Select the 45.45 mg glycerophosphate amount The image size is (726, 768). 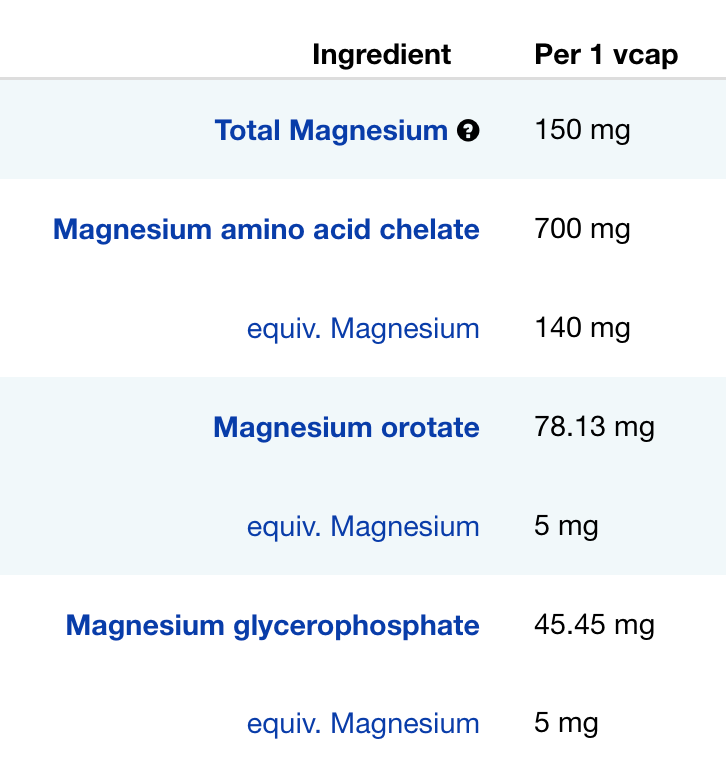pyautogui.click(x=594, y=626)
